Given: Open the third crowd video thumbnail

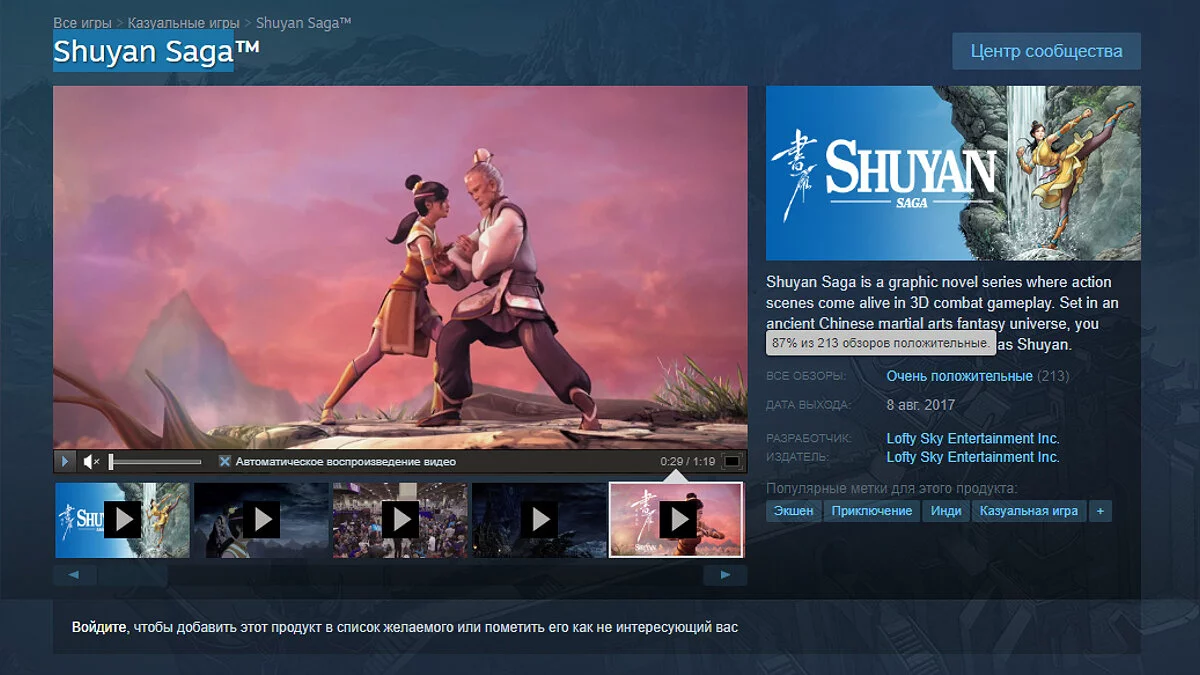Looking at the screenshot, I should point(400,519).
